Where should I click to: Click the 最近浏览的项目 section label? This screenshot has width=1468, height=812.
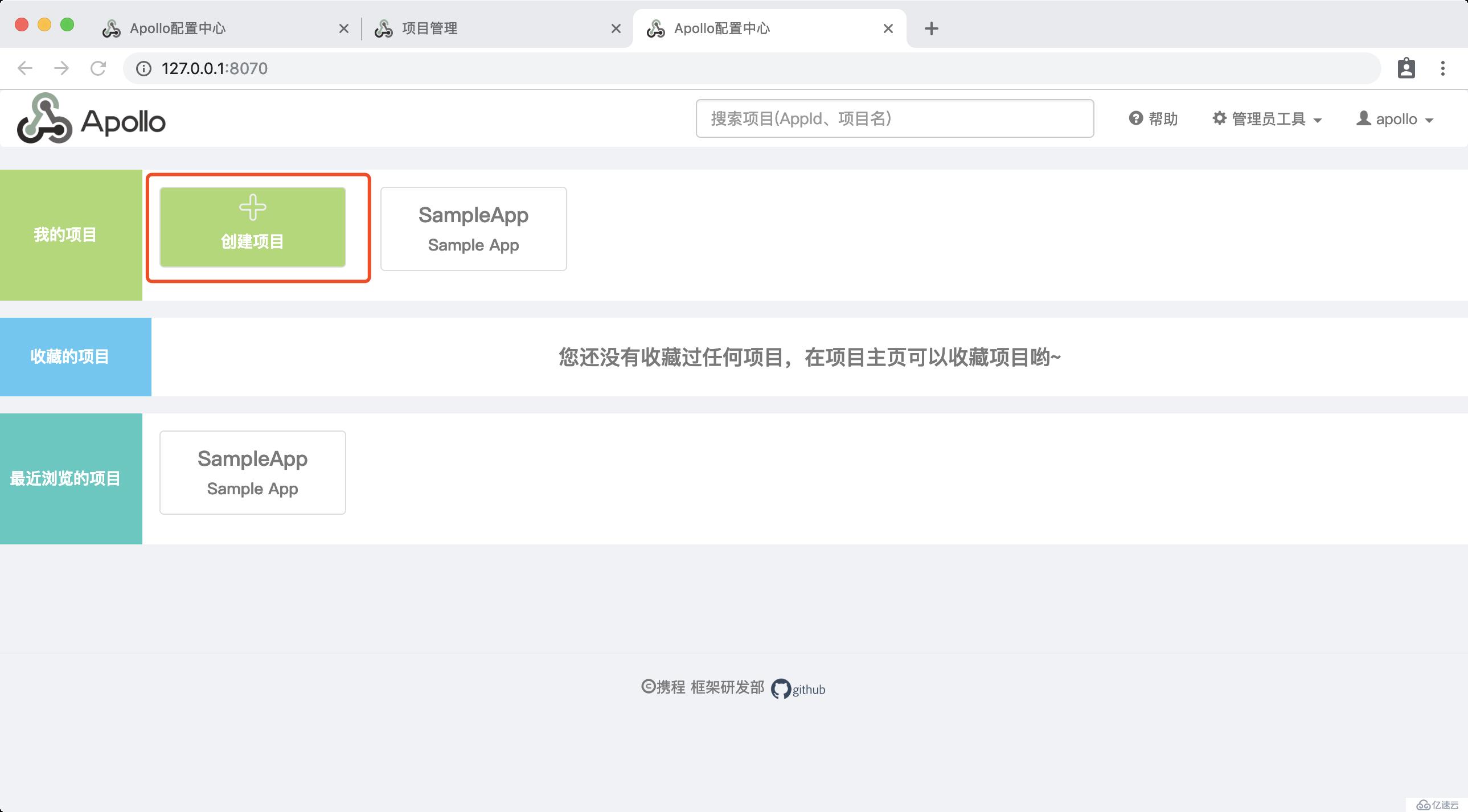click(x=67, y=478)
